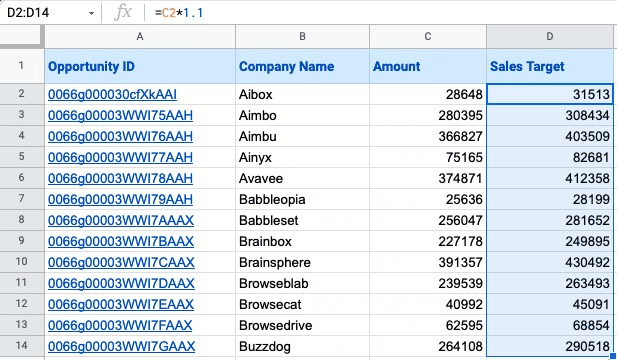Image resolution: width=617 pixels, height=360 pixels.
Task: Select the amount cell 256047
Action: (x=428, y=220)
